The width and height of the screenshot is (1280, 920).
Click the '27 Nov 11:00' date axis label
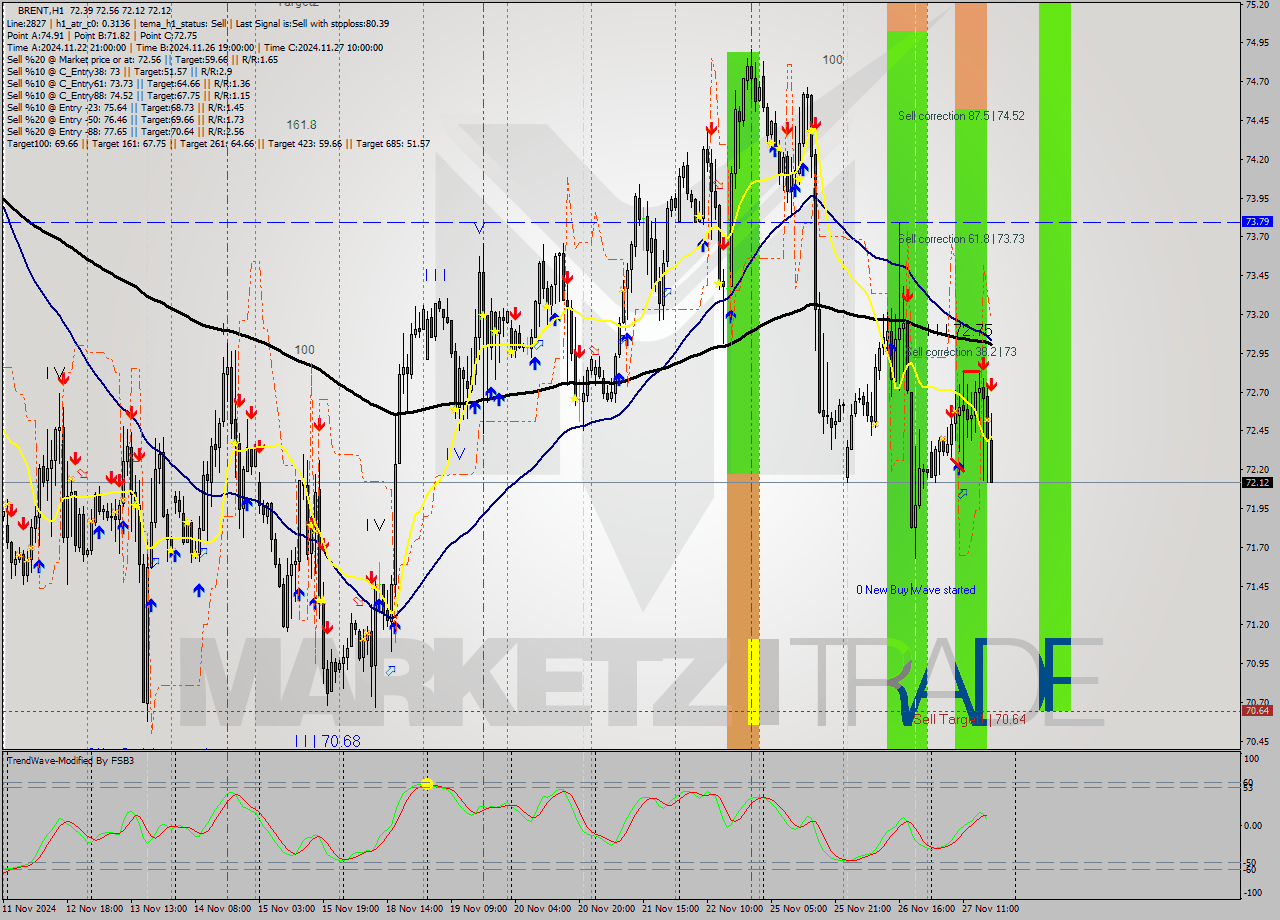(x=990, y=909)
